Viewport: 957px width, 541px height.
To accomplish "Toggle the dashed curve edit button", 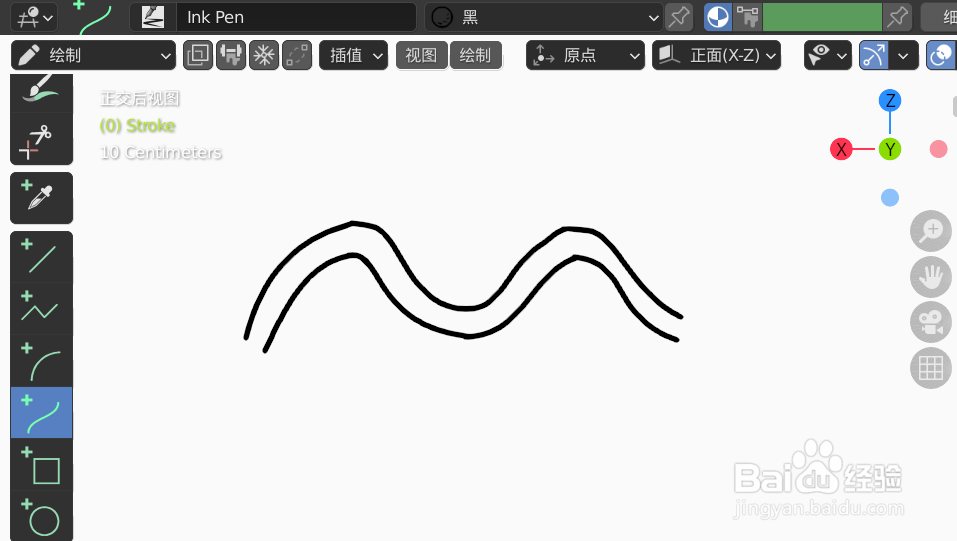I will tap(297, 56).
